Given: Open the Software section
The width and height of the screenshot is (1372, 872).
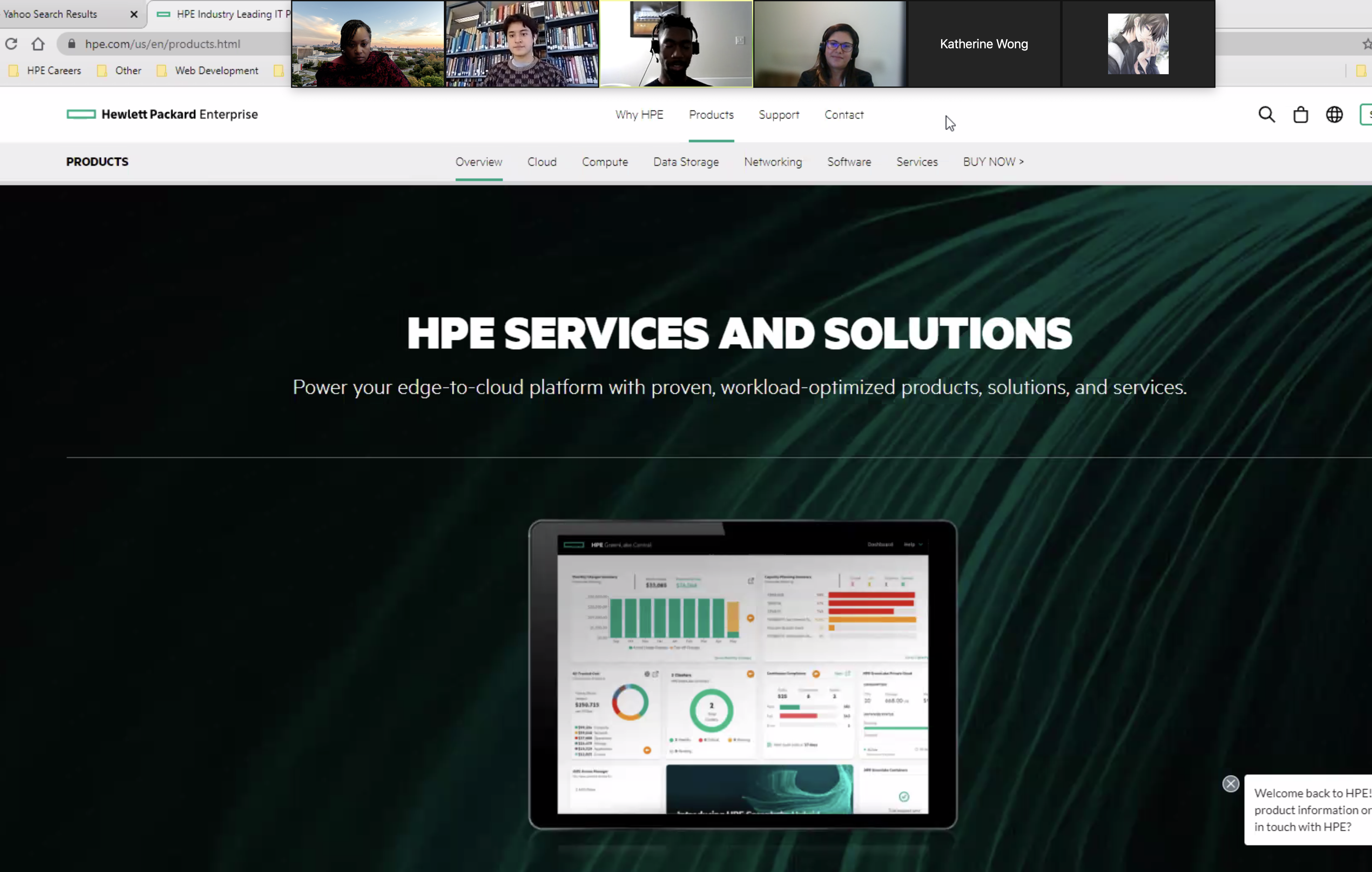Looking at the screenshot, I should [849, 162].
